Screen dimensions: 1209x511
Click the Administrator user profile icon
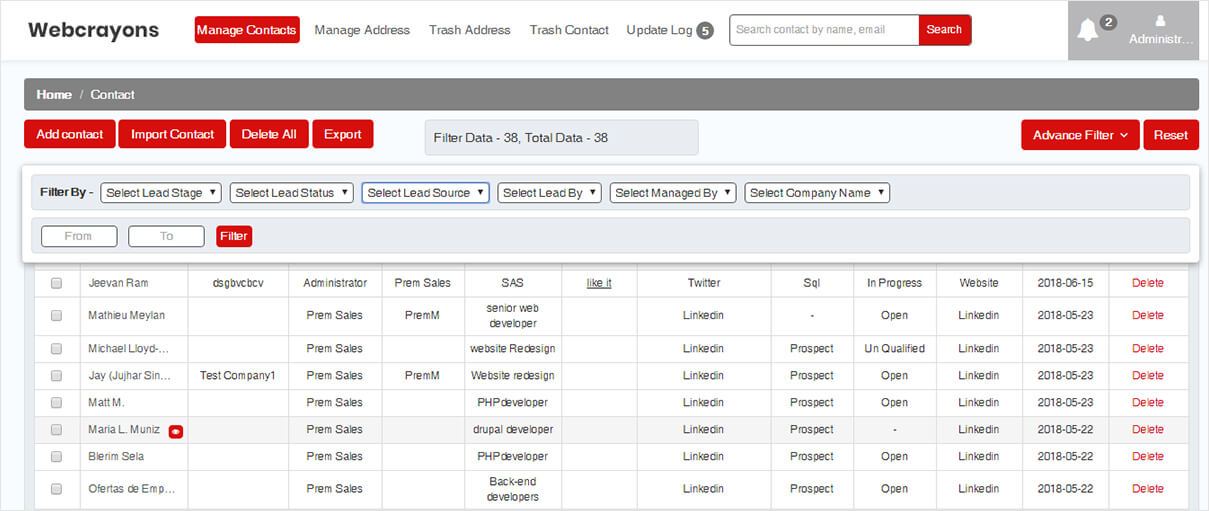[x=1160, y=21]
